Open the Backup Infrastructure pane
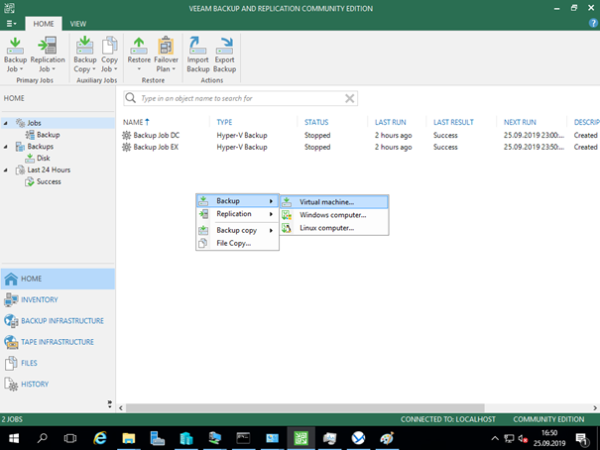600x450 pixels. 62,320
